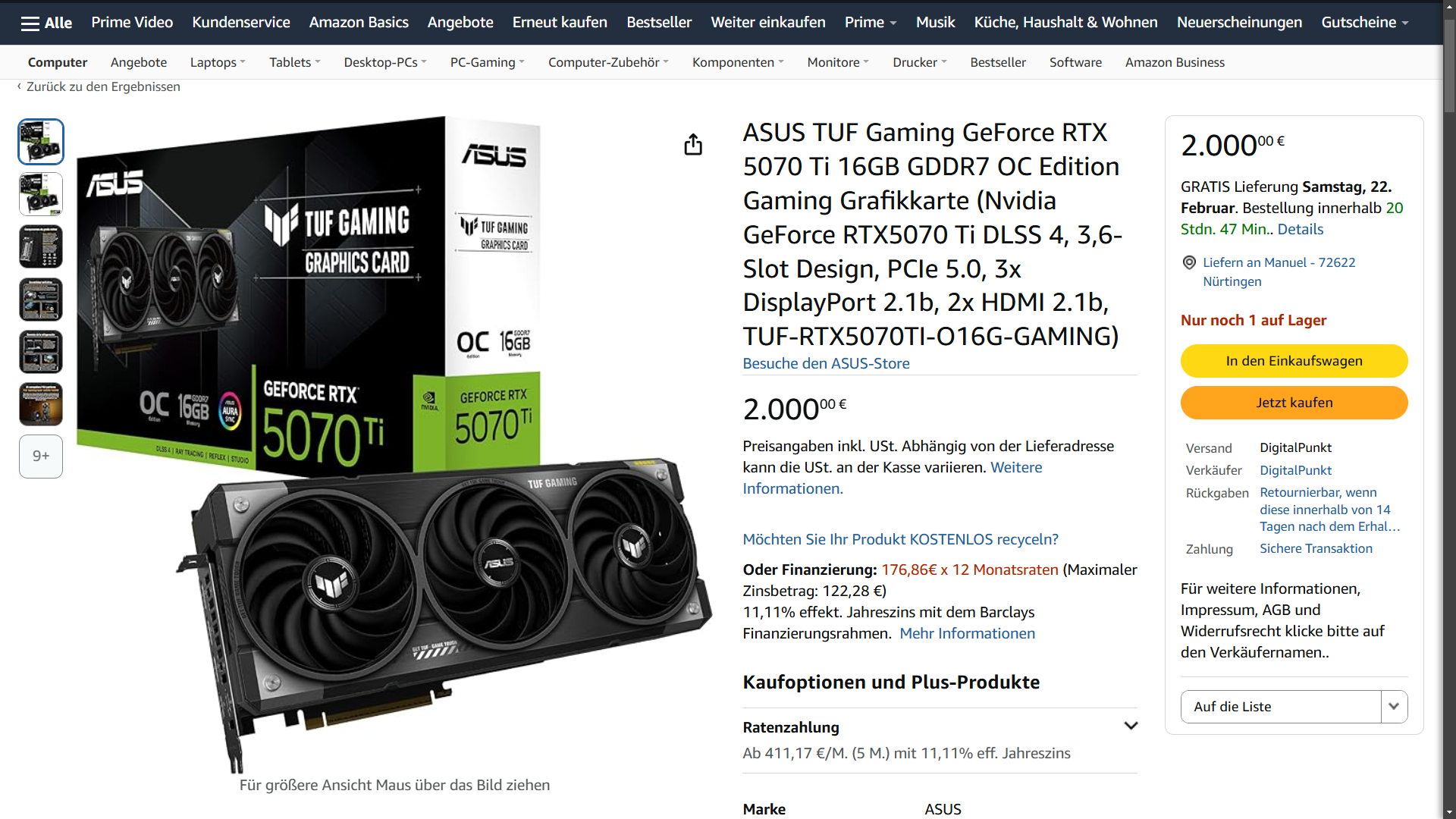Add item with In den Einkaufswagen
Viewport: 1456px width, 819px height.
click(x=1294, y=361)
